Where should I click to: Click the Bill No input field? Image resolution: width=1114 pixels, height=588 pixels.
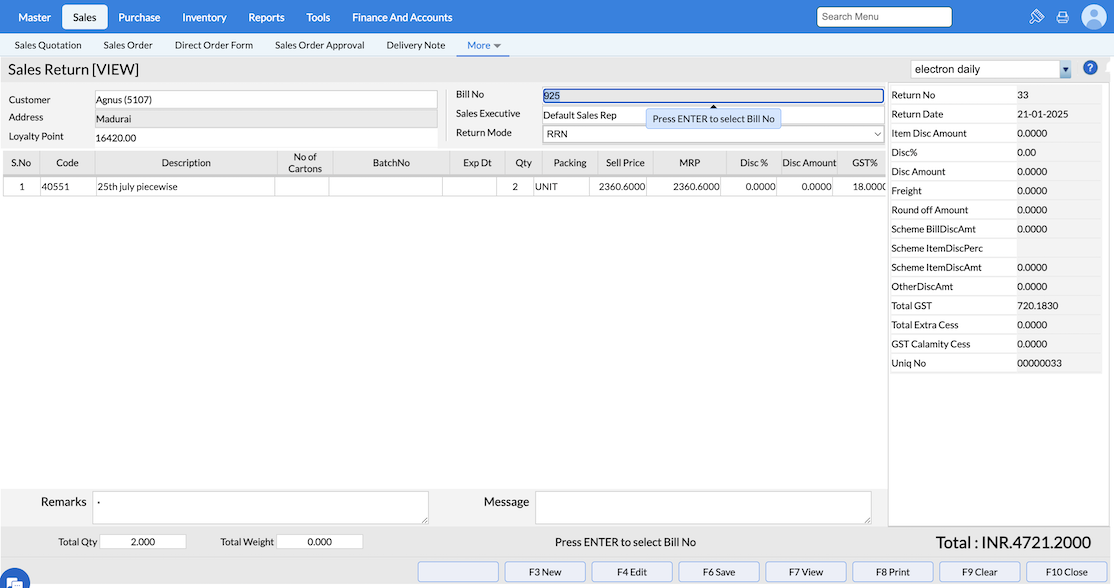tap(713, 96)
